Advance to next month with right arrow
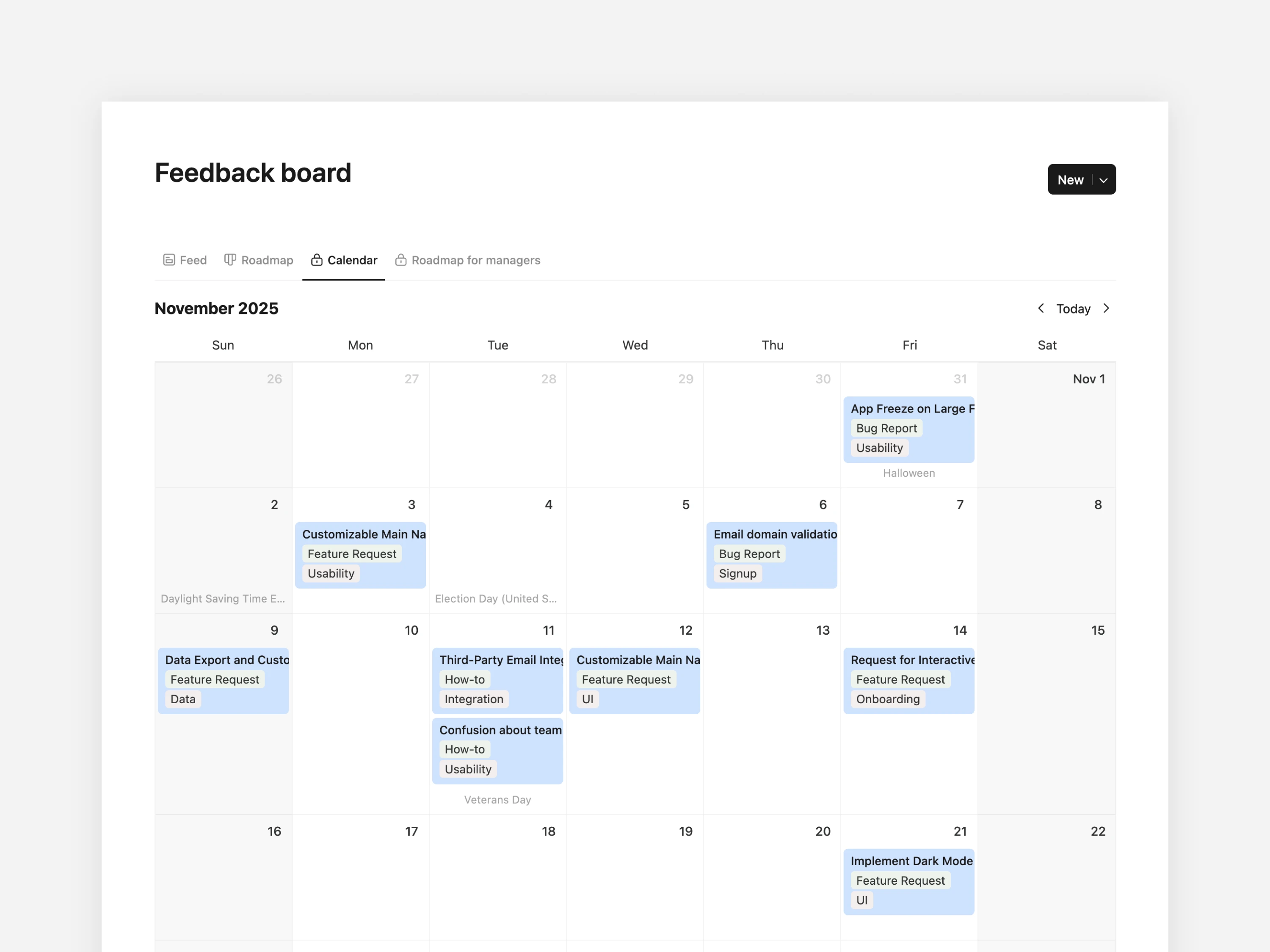Image resolution: width=1270 pixels, height=952 pixels. [x=1106, y=309]
